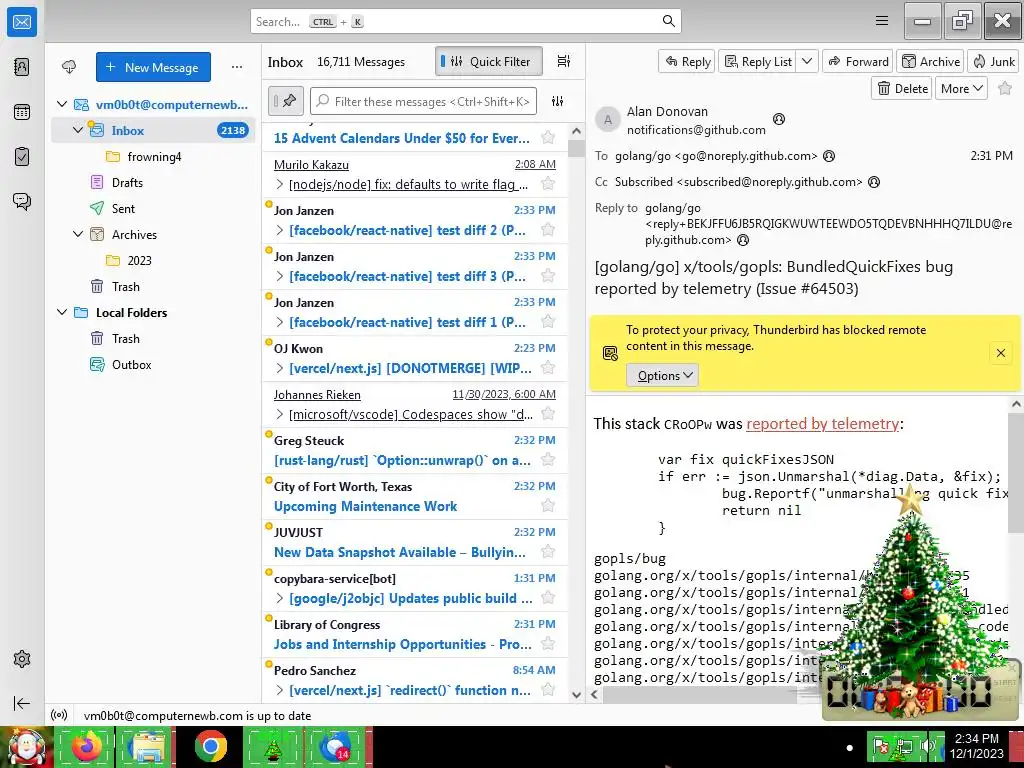The height and width of the screenshot is (768, 1024).
Task: Click the Reply button
Action: pyautogui.click(x=687, y=61)
